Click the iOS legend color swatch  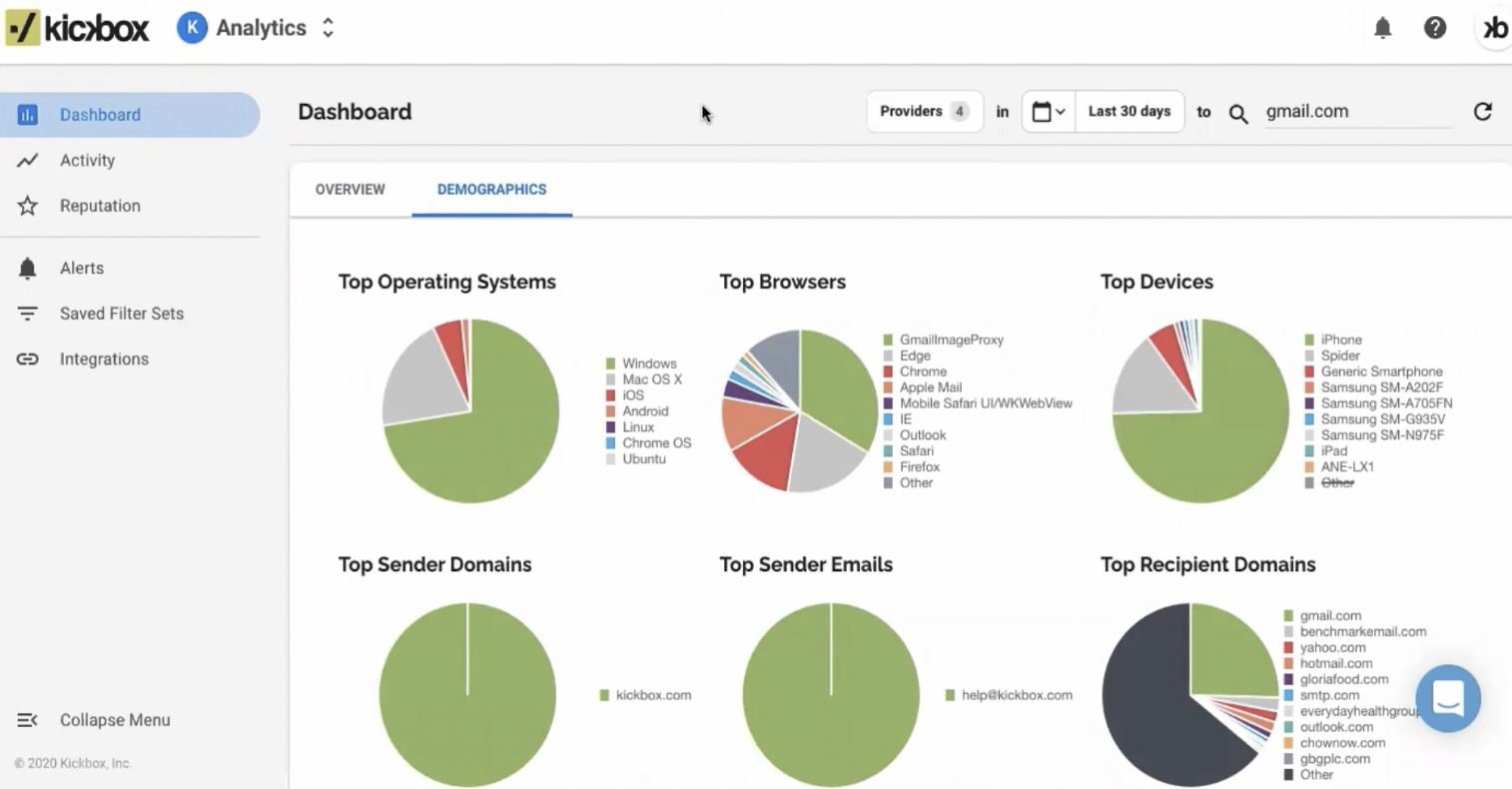point(610,395)
